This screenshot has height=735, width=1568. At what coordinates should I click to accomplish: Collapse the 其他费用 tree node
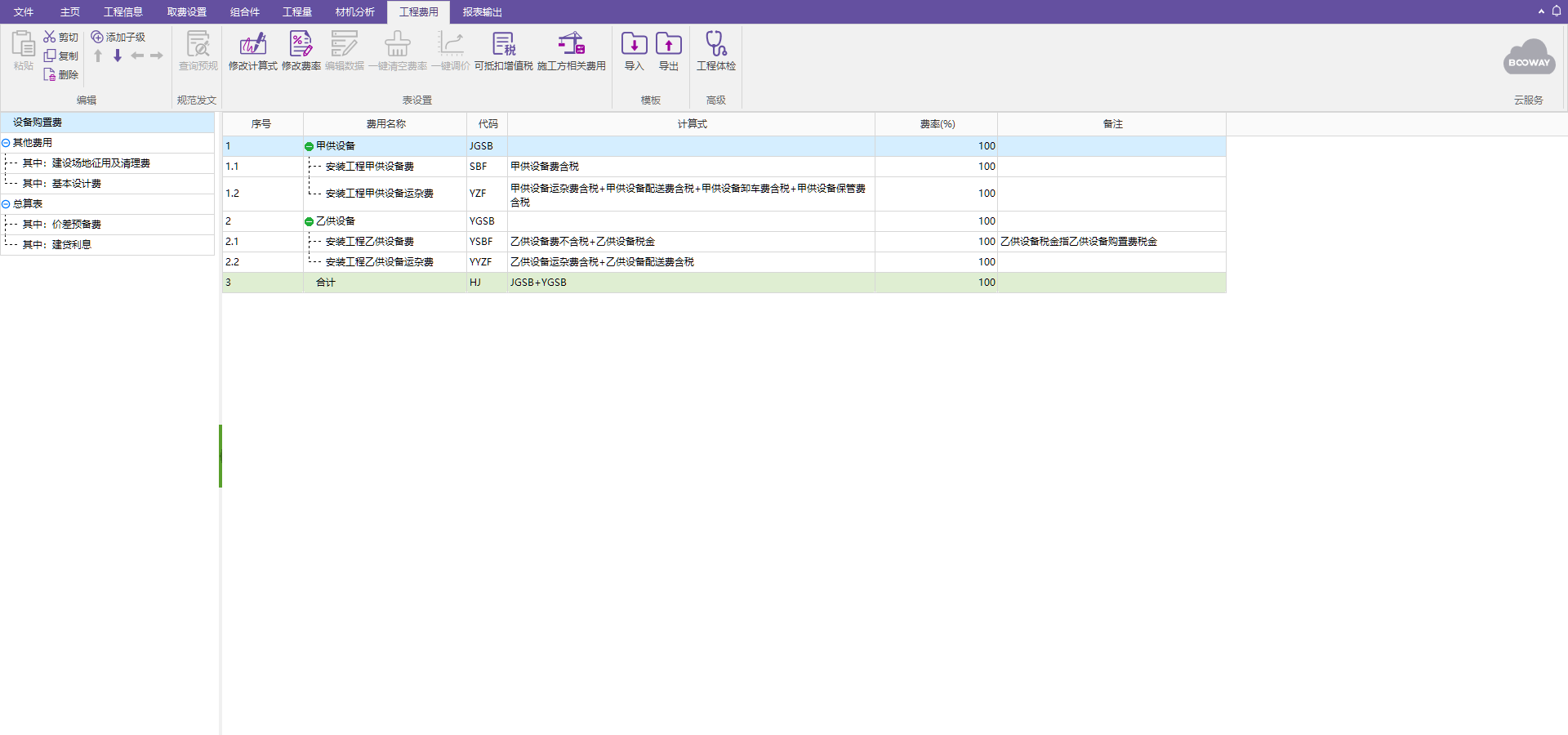(6, 143)
